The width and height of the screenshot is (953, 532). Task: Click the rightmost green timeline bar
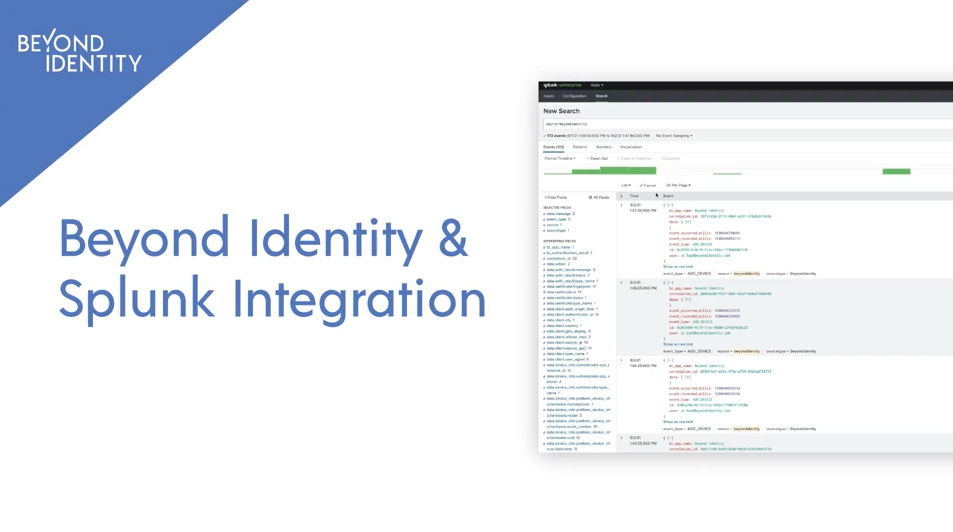click(x=896, y=171)
